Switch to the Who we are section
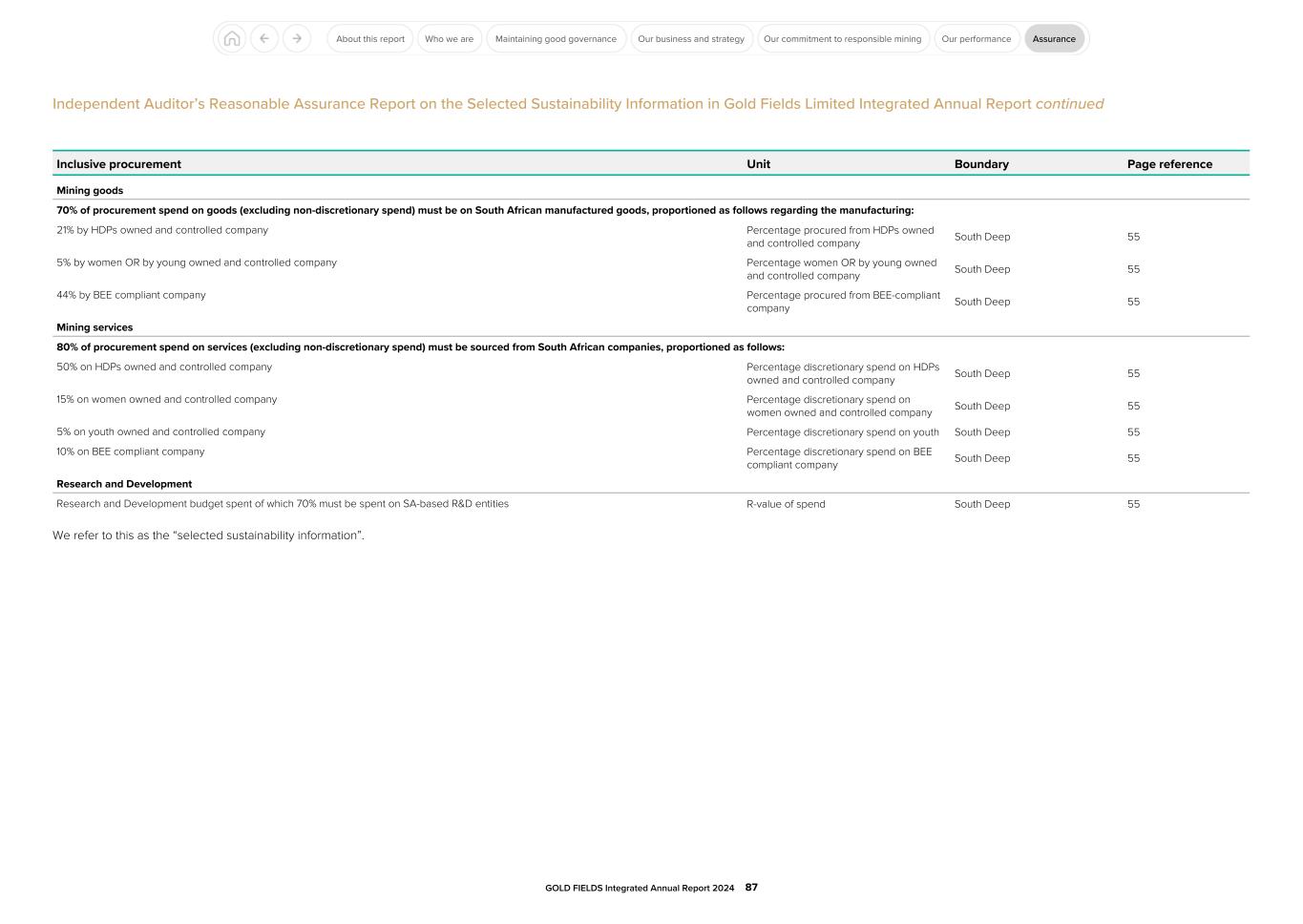This screenshot has width=1303, height=924. (450, 38)
